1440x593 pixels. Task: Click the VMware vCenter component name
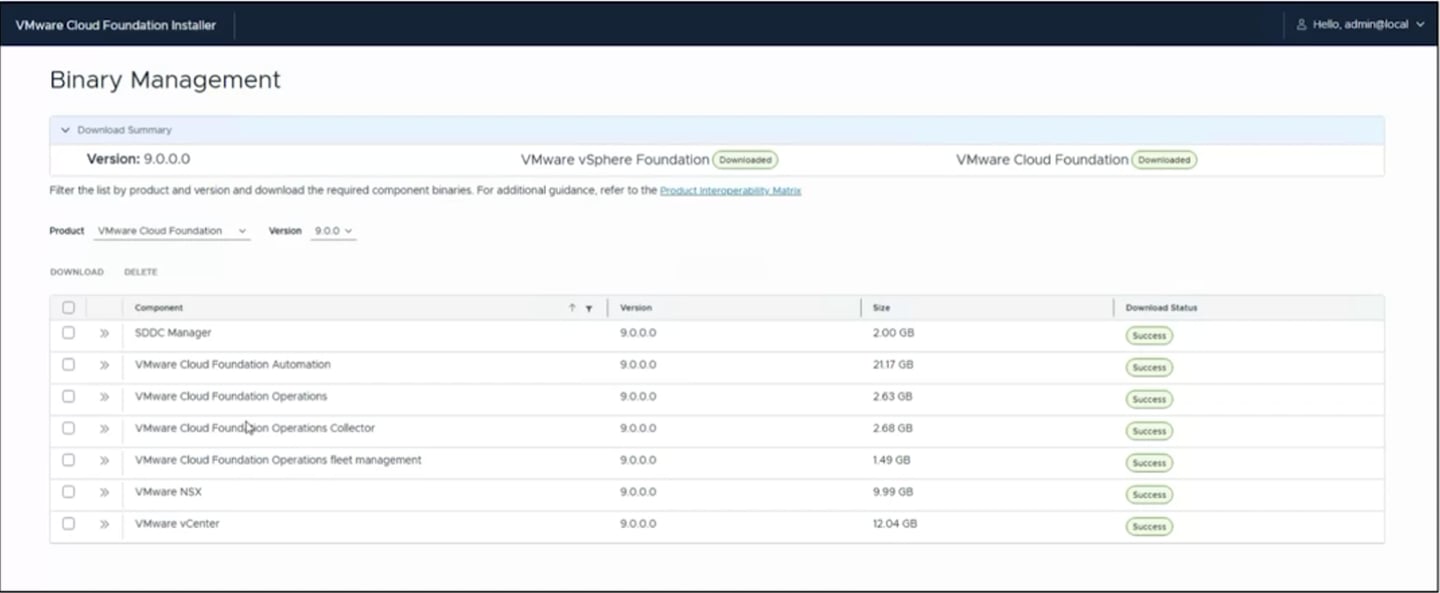(177, 524)
